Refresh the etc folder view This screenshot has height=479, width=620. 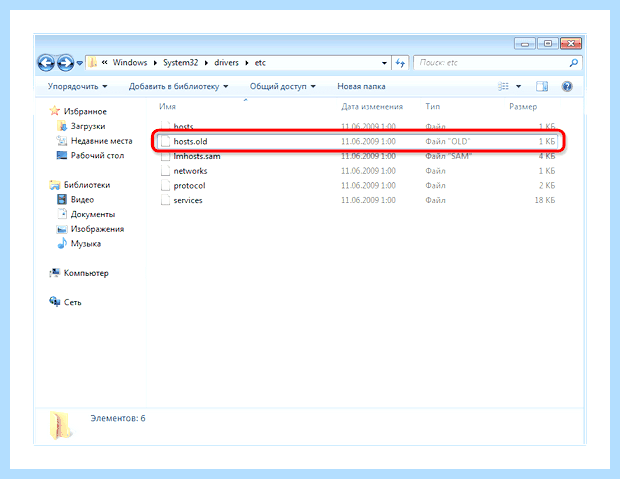pos(400,63)
